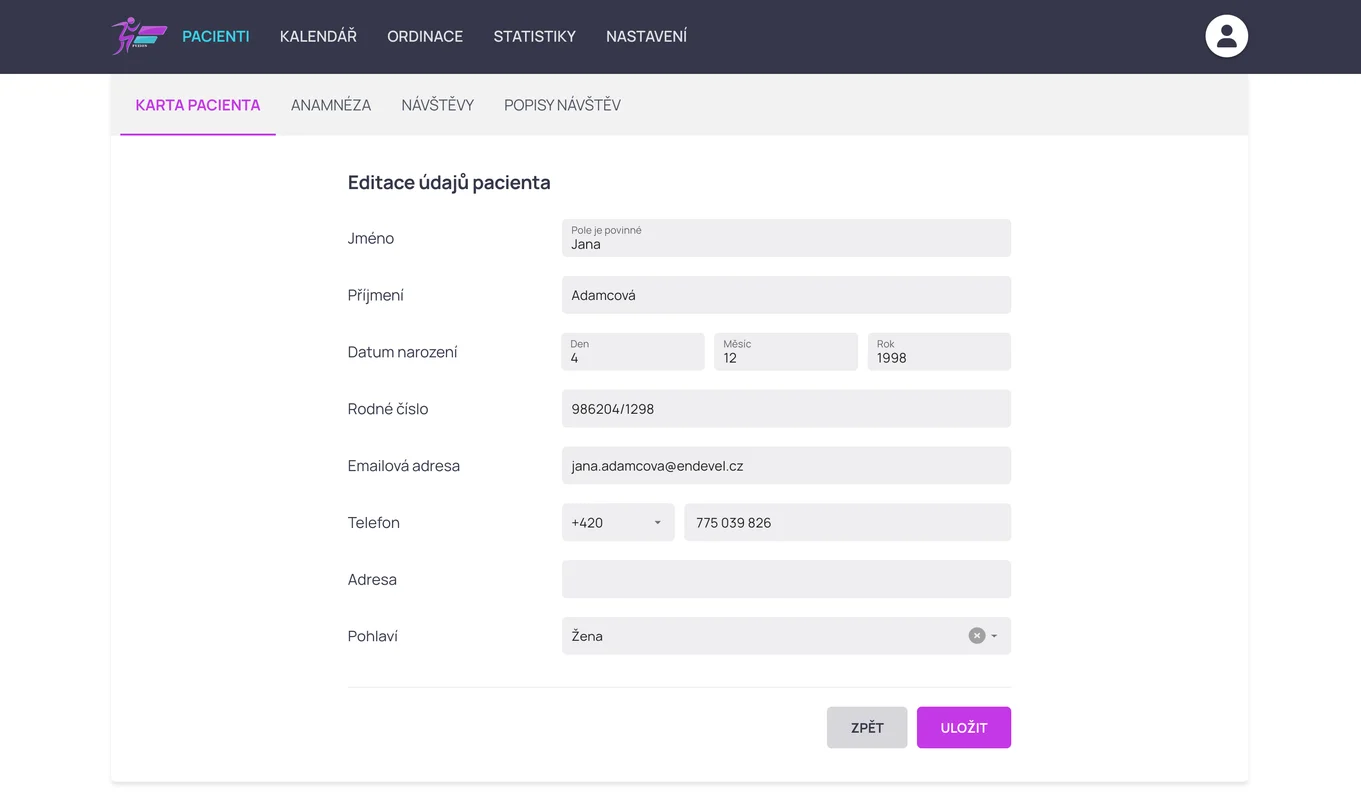Click the app logo in the header

138,36
